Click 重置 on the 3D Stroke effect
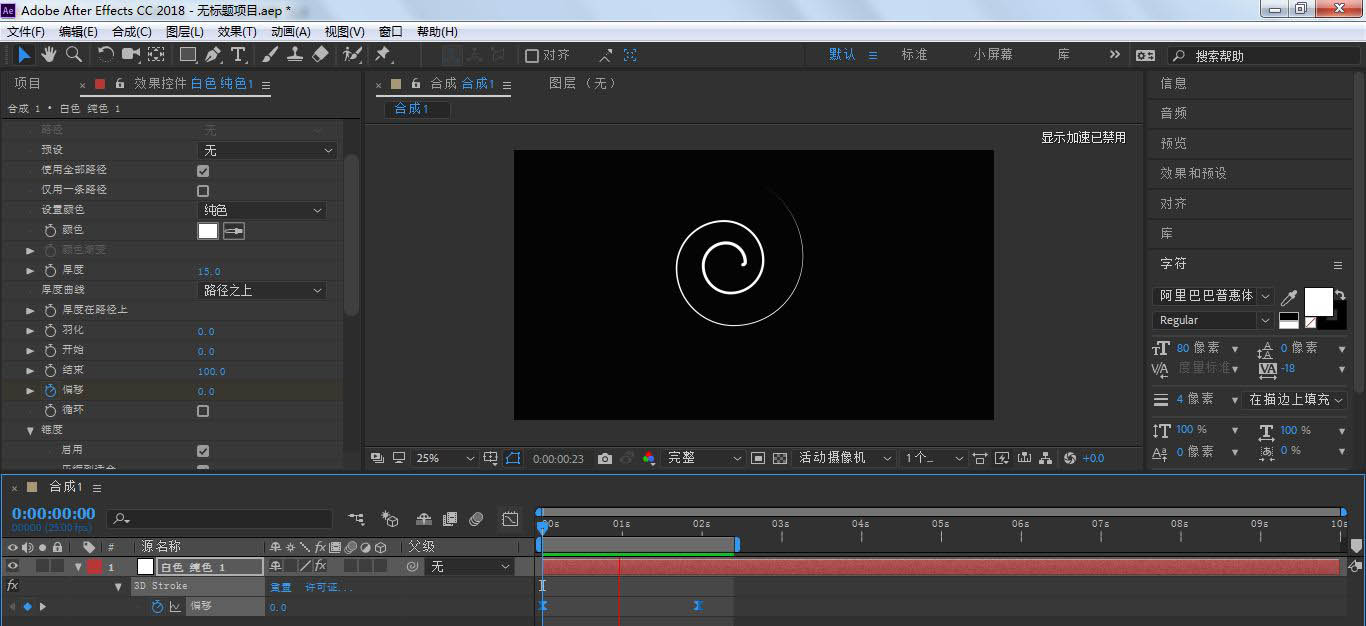This screenshot has height=626, width=1366. pos(281,587)
